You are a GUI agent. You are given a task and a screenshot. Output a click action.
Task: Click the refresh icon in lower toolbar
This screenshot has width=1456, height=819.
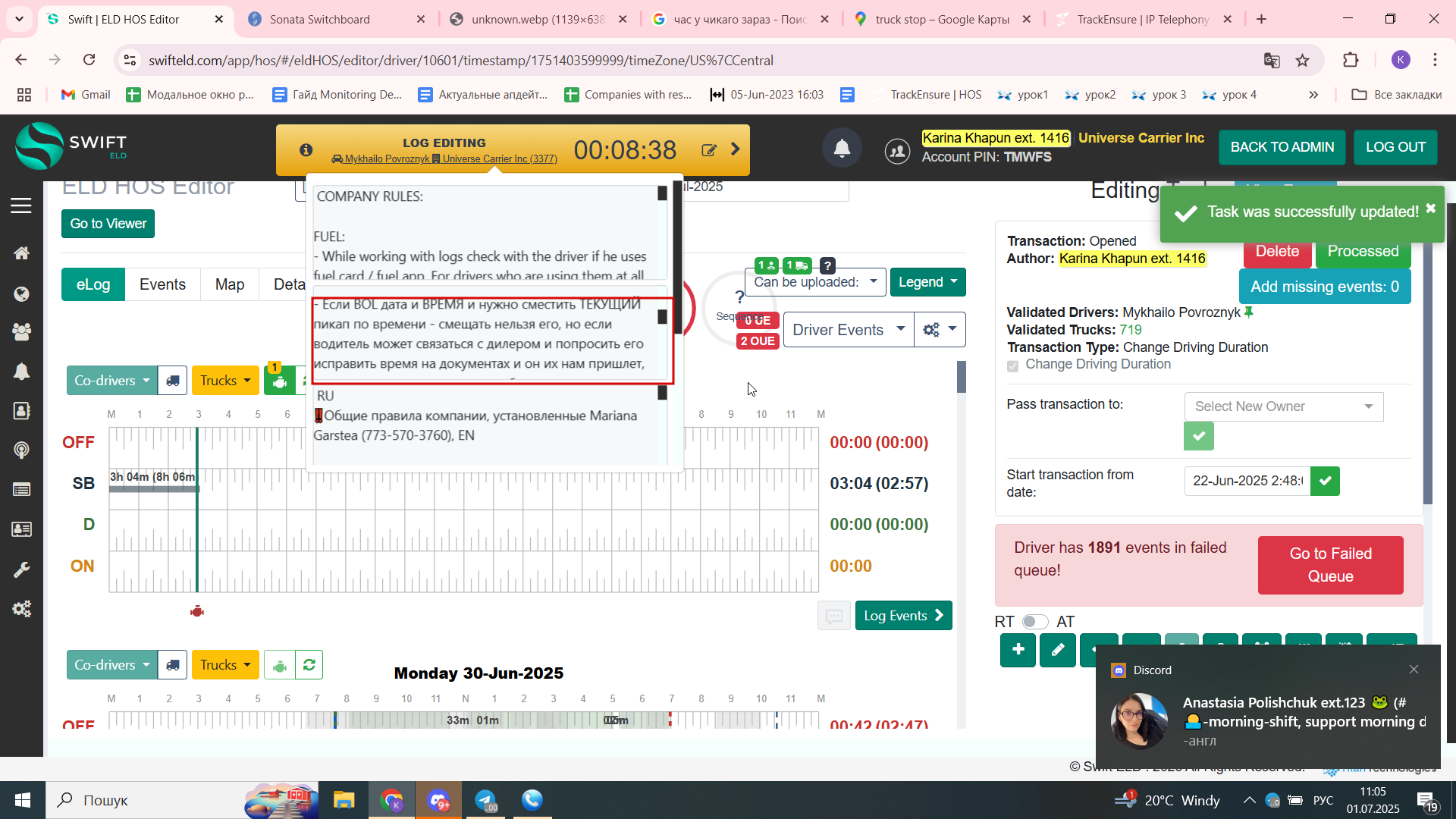309,665
